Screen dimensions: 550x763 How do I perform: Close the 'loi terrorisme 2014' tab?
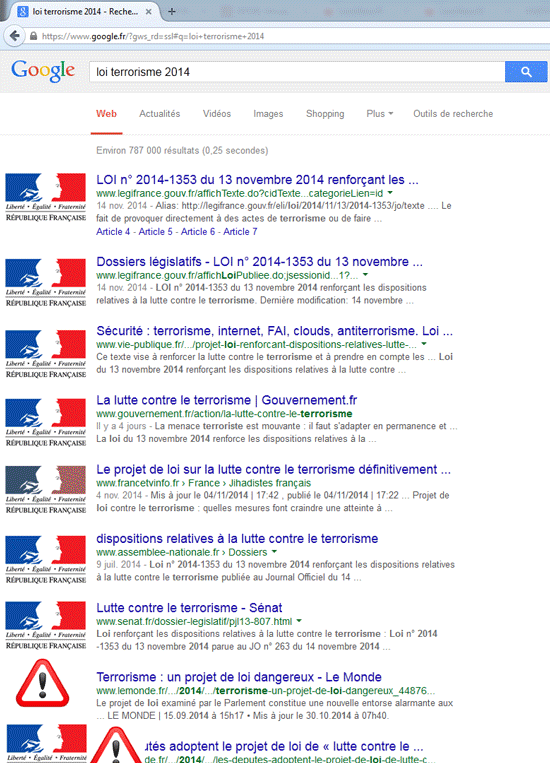149,12
